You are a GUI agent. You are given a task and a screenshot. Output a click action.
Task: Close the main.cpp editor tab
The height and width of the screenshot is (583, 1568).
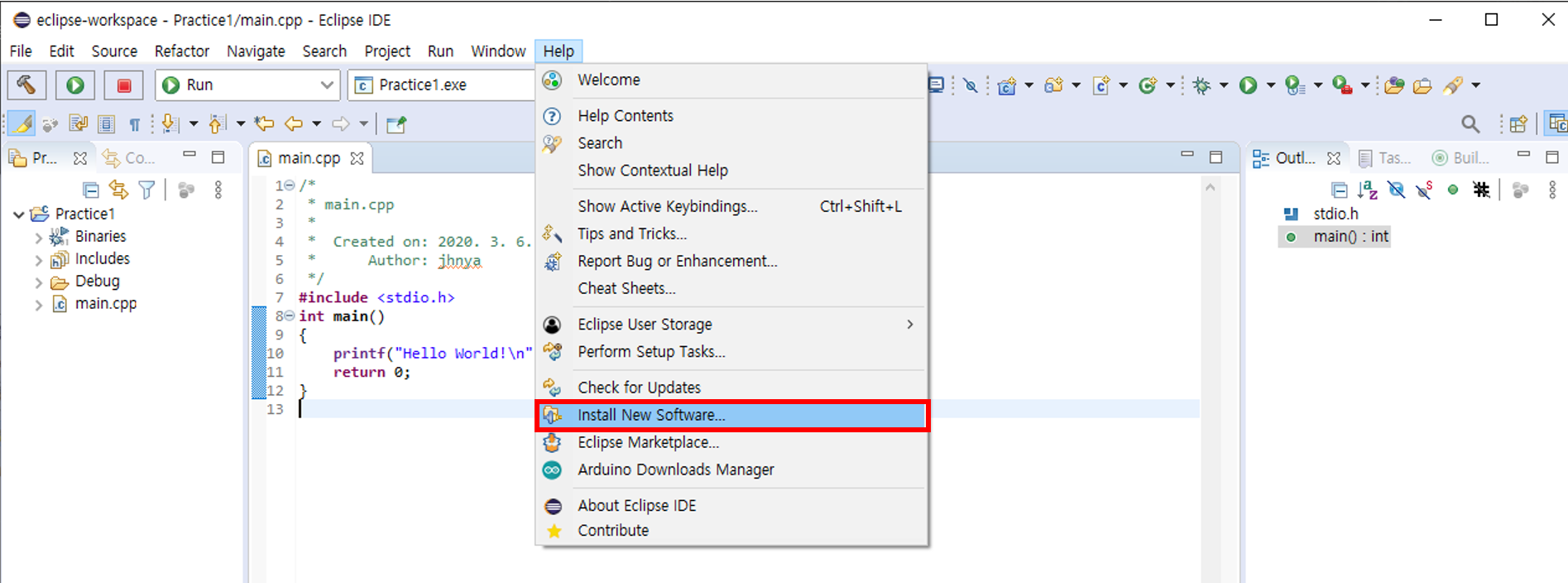click(357, 158)
